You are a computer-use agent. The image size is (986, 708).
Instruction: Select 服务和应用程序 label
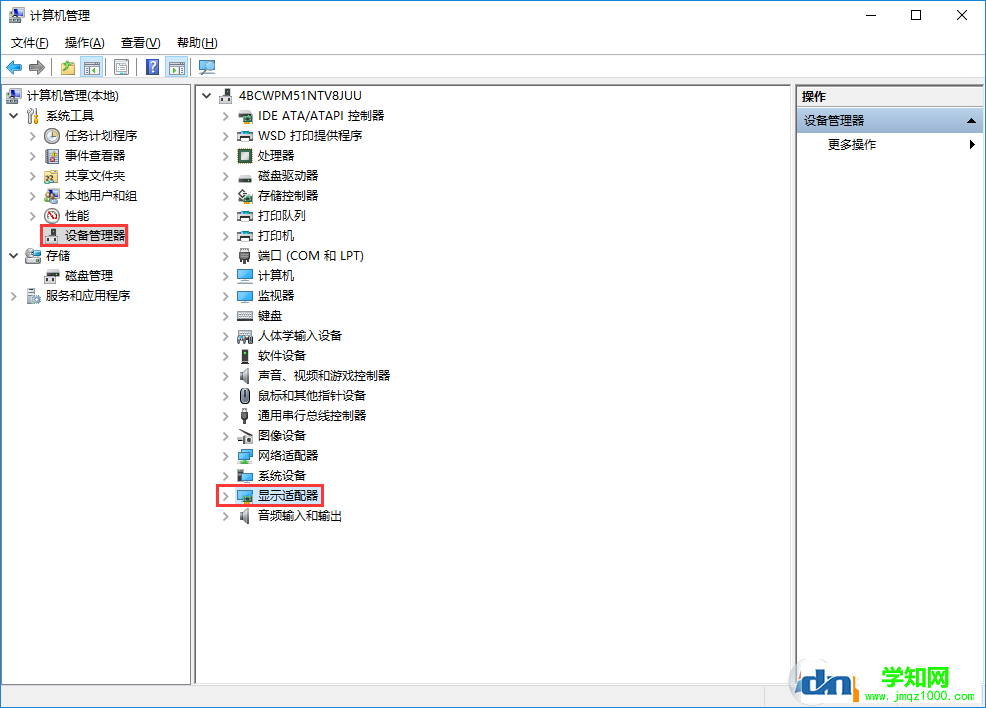(87, 296)
